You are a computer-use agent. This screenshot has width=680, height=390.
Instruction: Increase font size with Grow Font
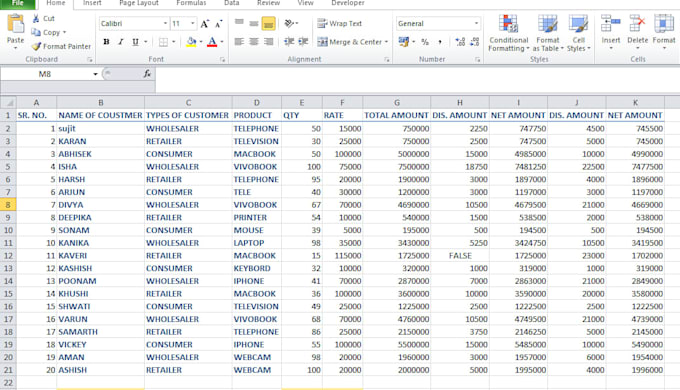(x=205, y=23)
